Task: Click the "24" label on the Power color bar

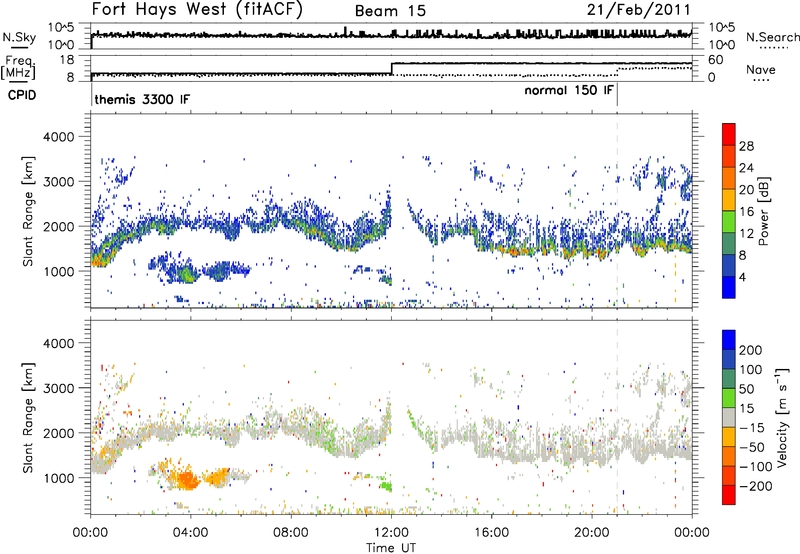Action: pos(746,168)
